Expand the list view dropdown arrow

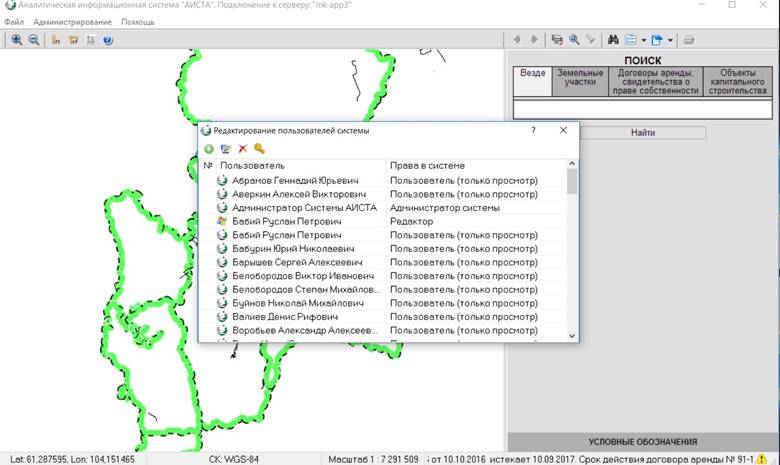[x=644, y=40]
